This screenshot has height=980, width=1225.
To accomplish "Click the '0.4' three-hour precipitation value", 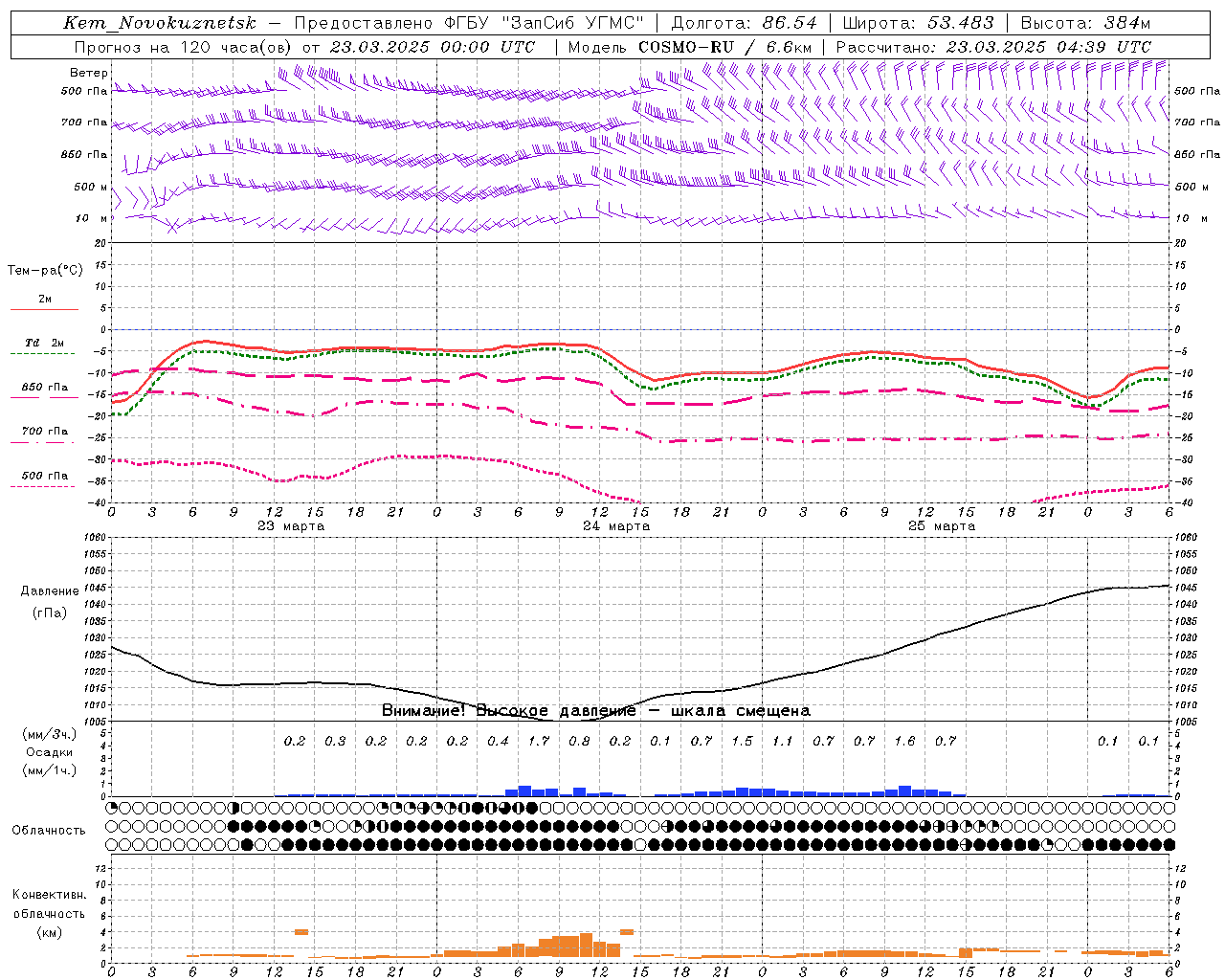I will (498, 741).
